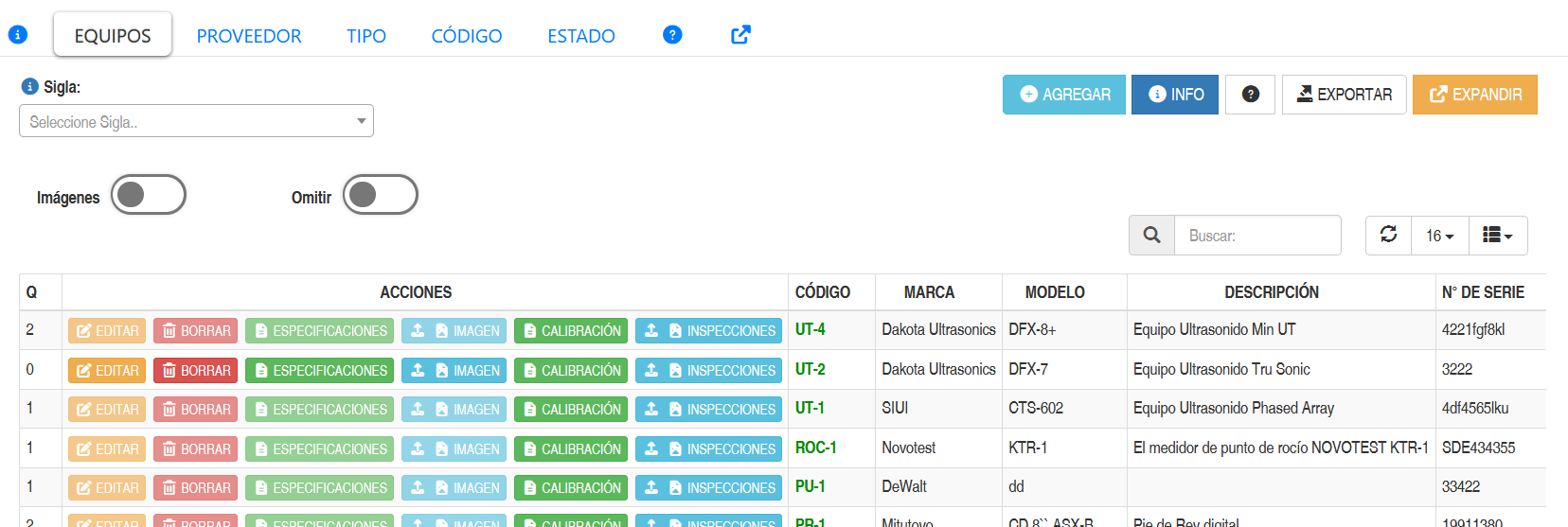
Task: Click the external link icon in tab bar
Action: (x=740, y=35)
